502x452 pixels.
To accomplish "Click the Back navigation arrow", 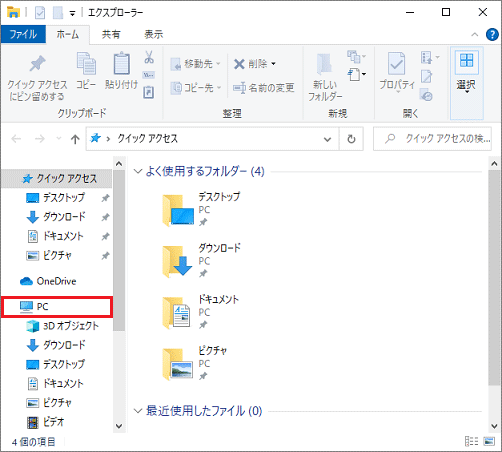I will point(16,139).
